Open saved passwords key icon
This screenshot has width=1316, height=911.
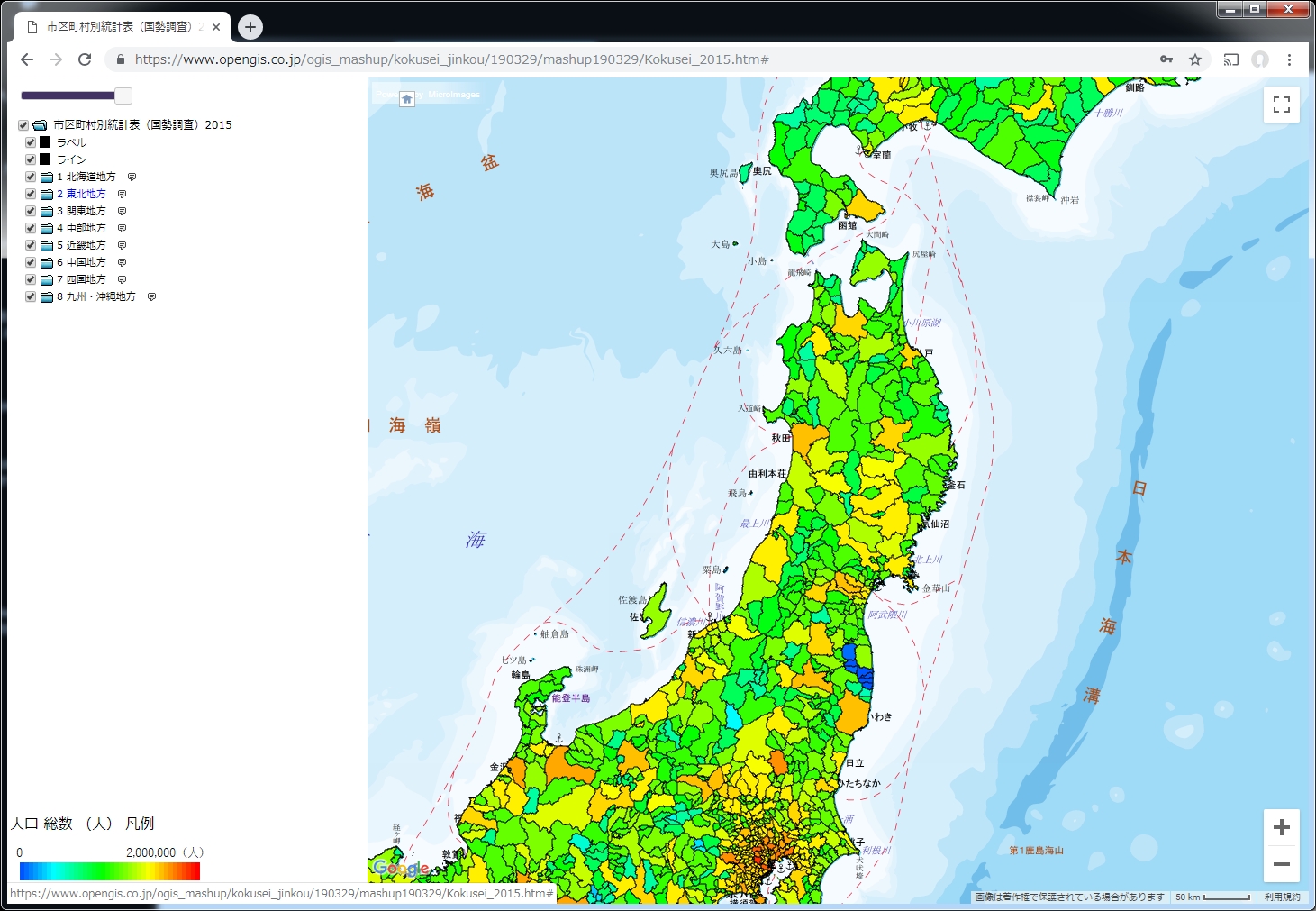tap(1166, 59)
